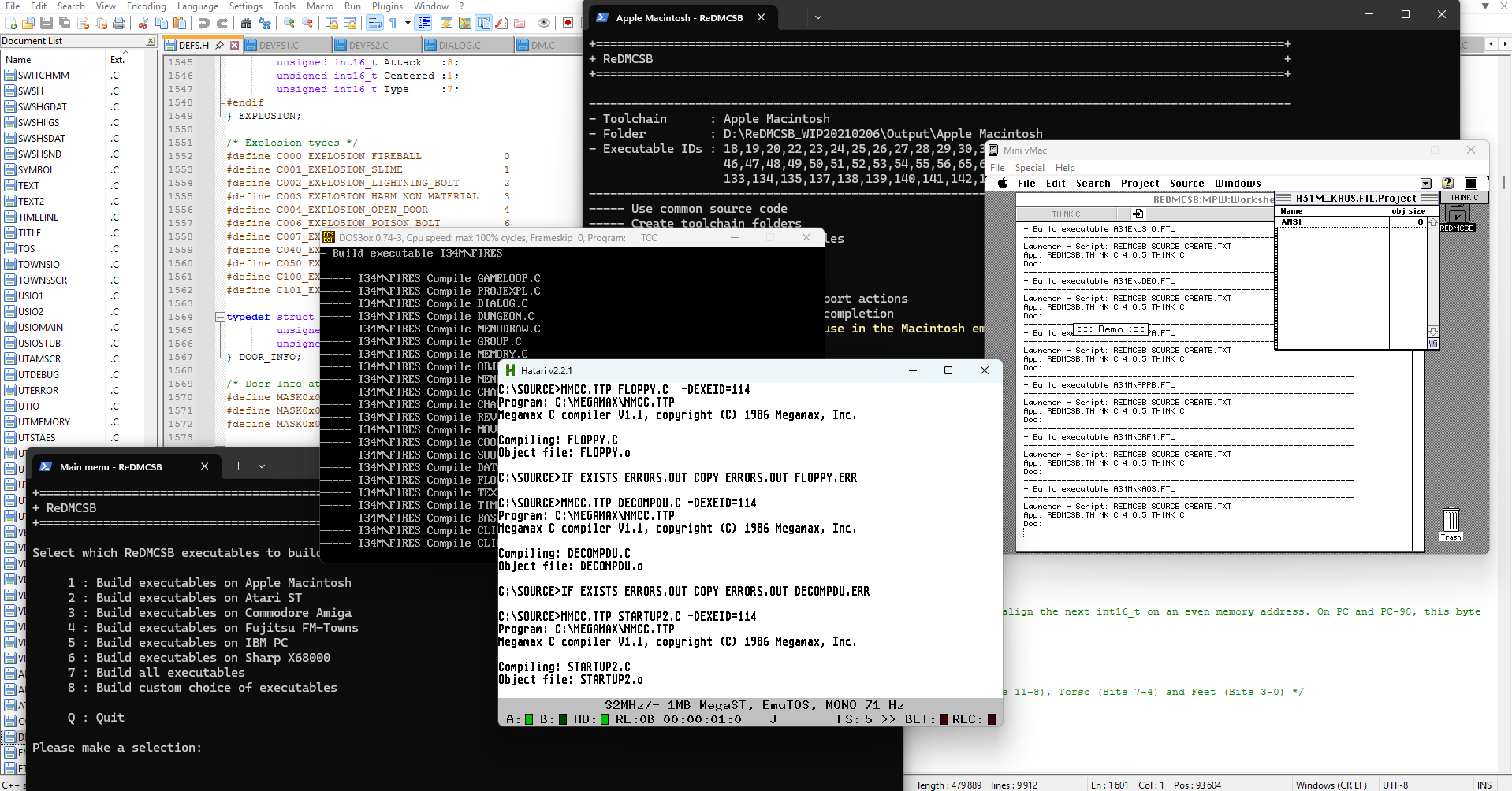This screenshot has height=791, width=1512.
Task: Toggle the Indent Guide toolbar button
Action: [423, 23]
